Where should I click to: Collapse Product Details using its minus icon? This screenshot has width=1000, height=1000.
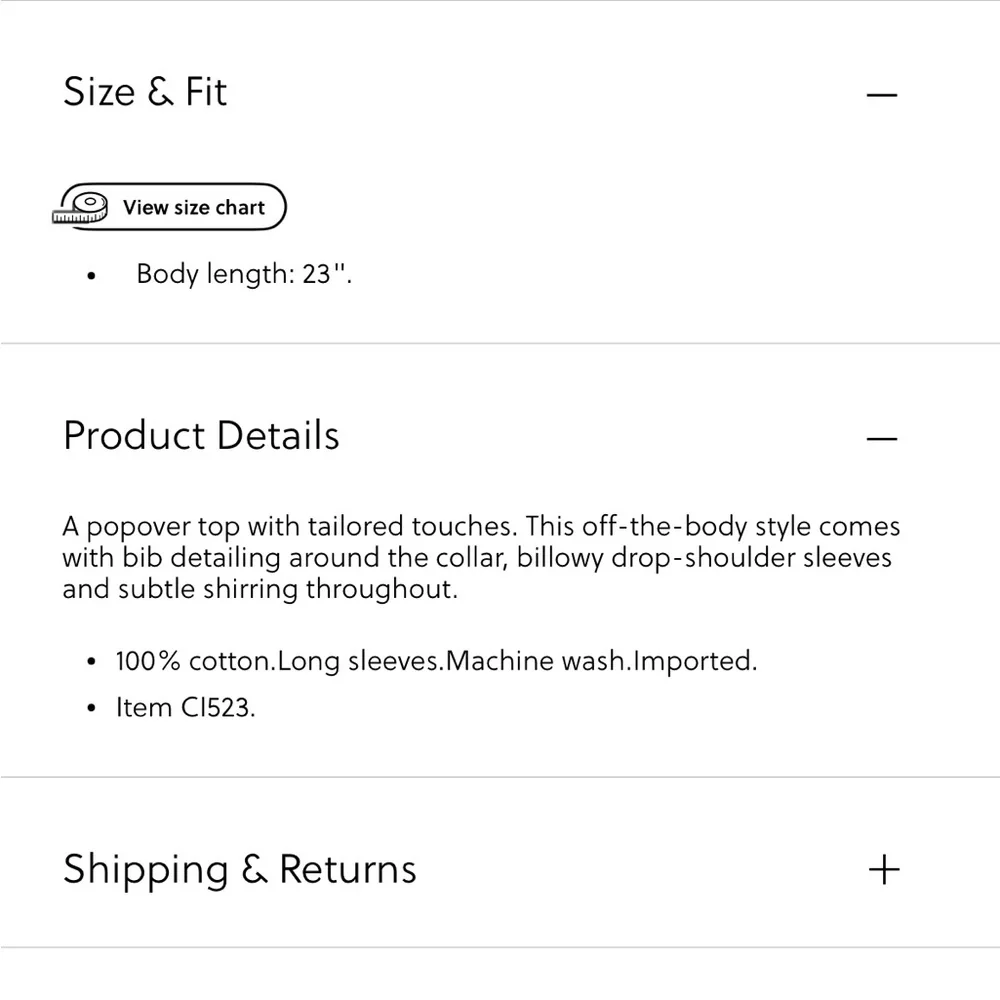(x=882, y=439)
